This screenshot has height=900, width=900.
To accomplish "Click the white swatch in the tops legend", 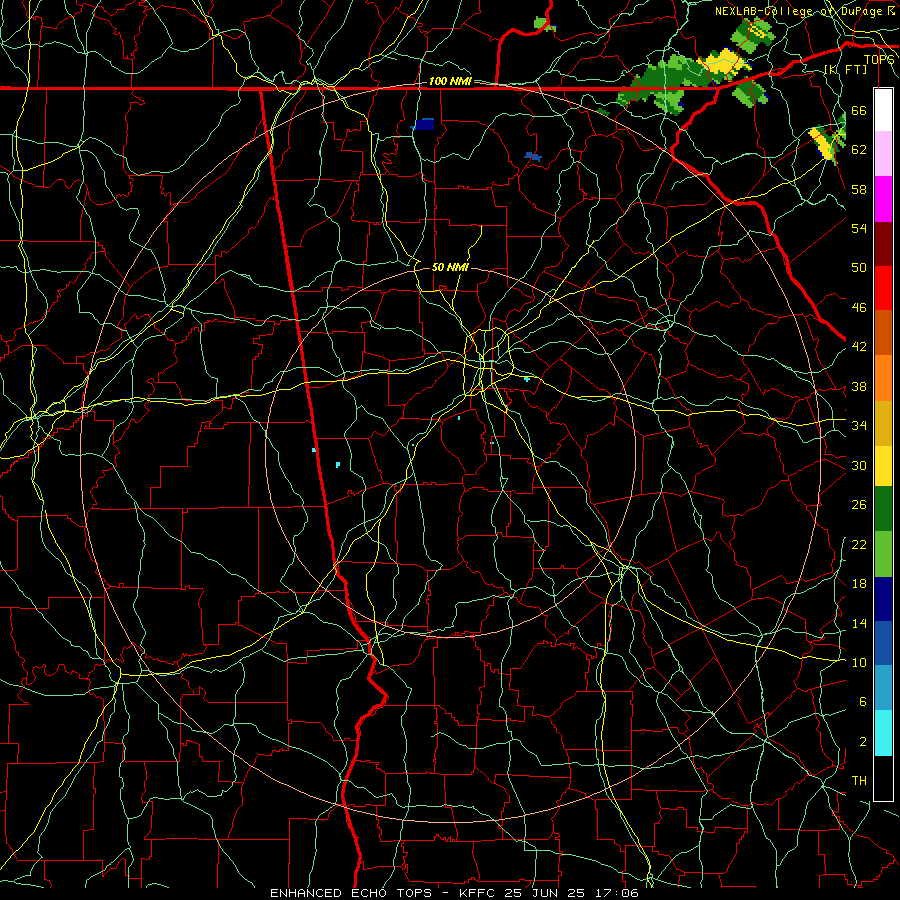I will coord(883,110).
